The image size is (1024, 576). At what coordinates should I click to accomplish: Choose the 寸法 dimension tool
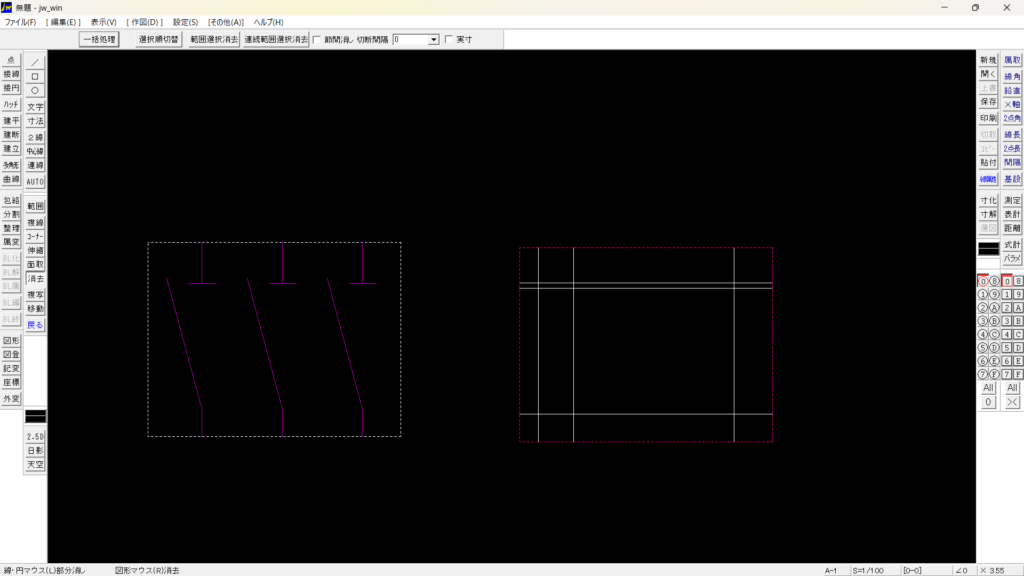click(35, 121)
